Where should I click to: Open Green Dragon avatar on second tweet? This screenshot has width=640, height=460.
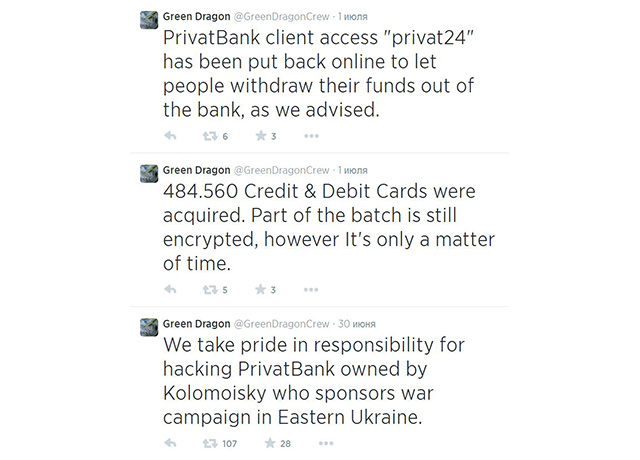[x=147, y=174]
